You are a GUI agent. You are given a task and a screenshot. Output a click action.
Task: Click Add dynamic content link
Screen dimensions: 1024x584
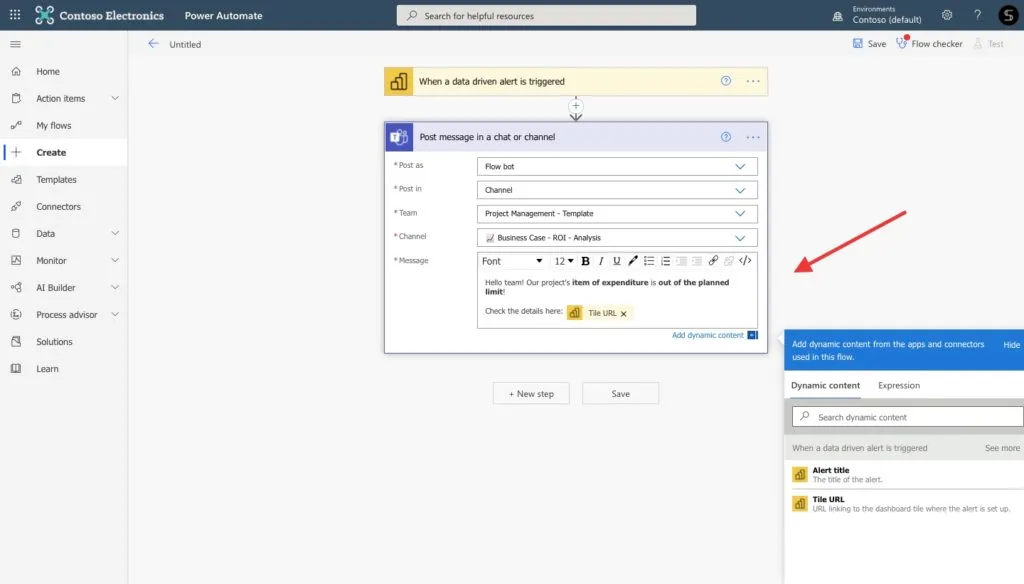point(707,335)
